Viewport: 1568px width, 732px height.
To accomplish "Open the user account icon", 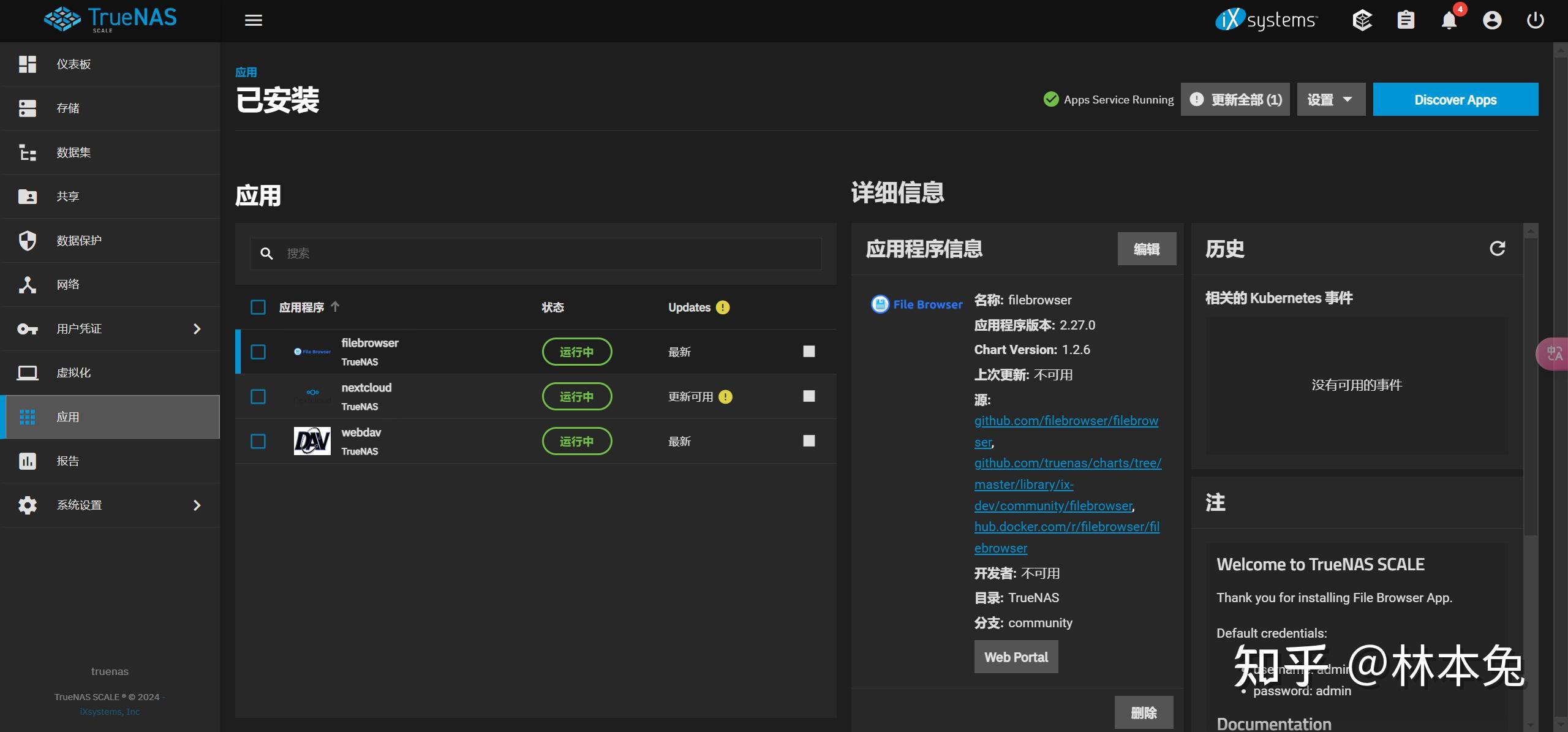I will point(1492,20).
